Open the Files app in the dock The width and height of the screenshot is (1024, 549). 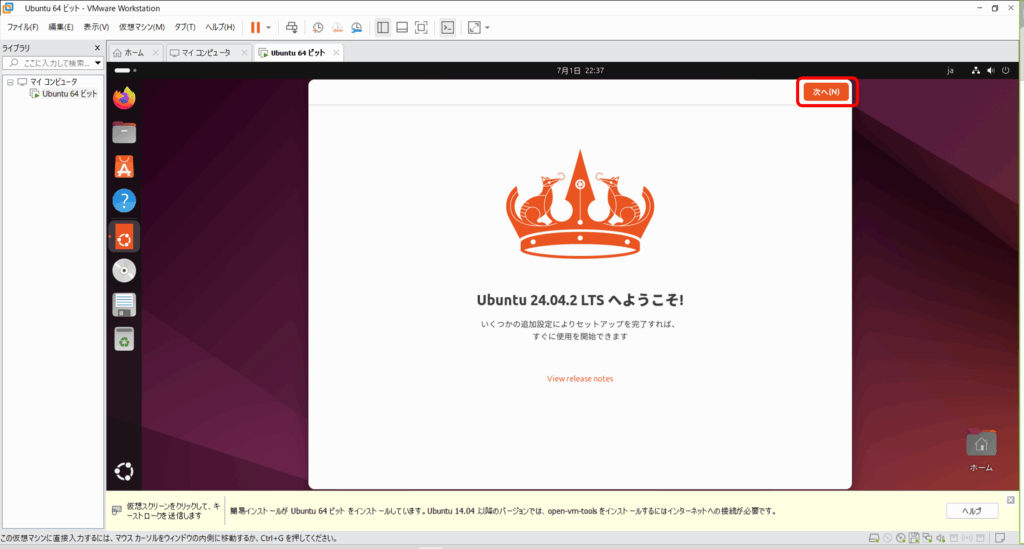pos(124,133)
